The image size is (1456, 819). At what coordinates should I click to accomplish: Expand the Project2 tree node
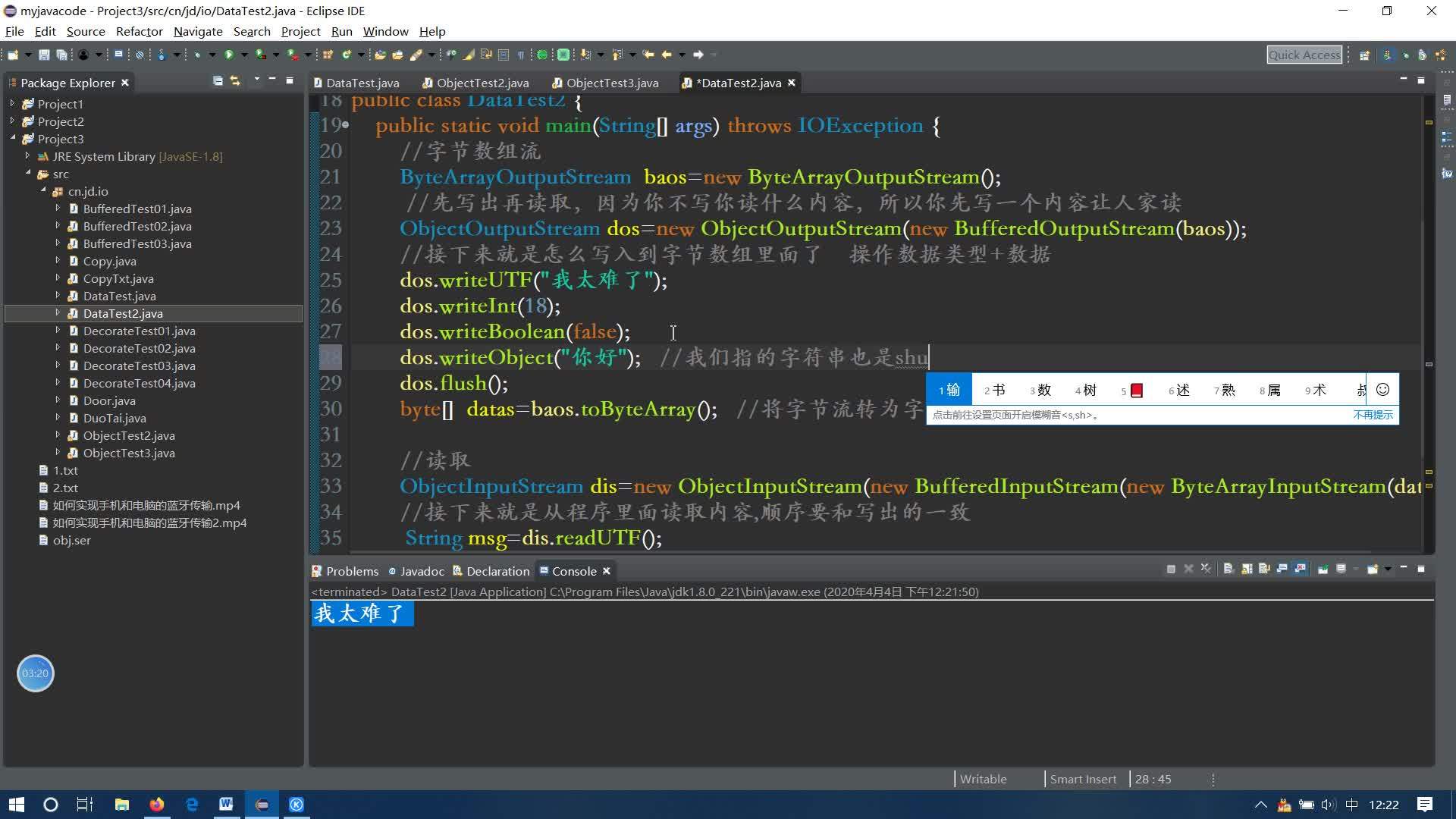click(12, 121)
